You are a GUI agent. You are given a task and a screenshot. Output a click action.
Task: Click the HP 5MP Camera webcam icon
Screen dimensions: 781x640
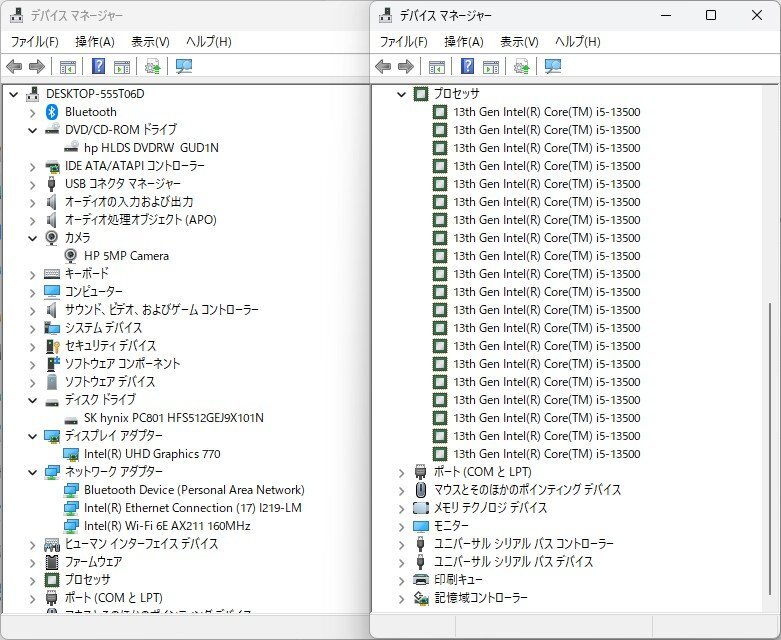(71, 256)
